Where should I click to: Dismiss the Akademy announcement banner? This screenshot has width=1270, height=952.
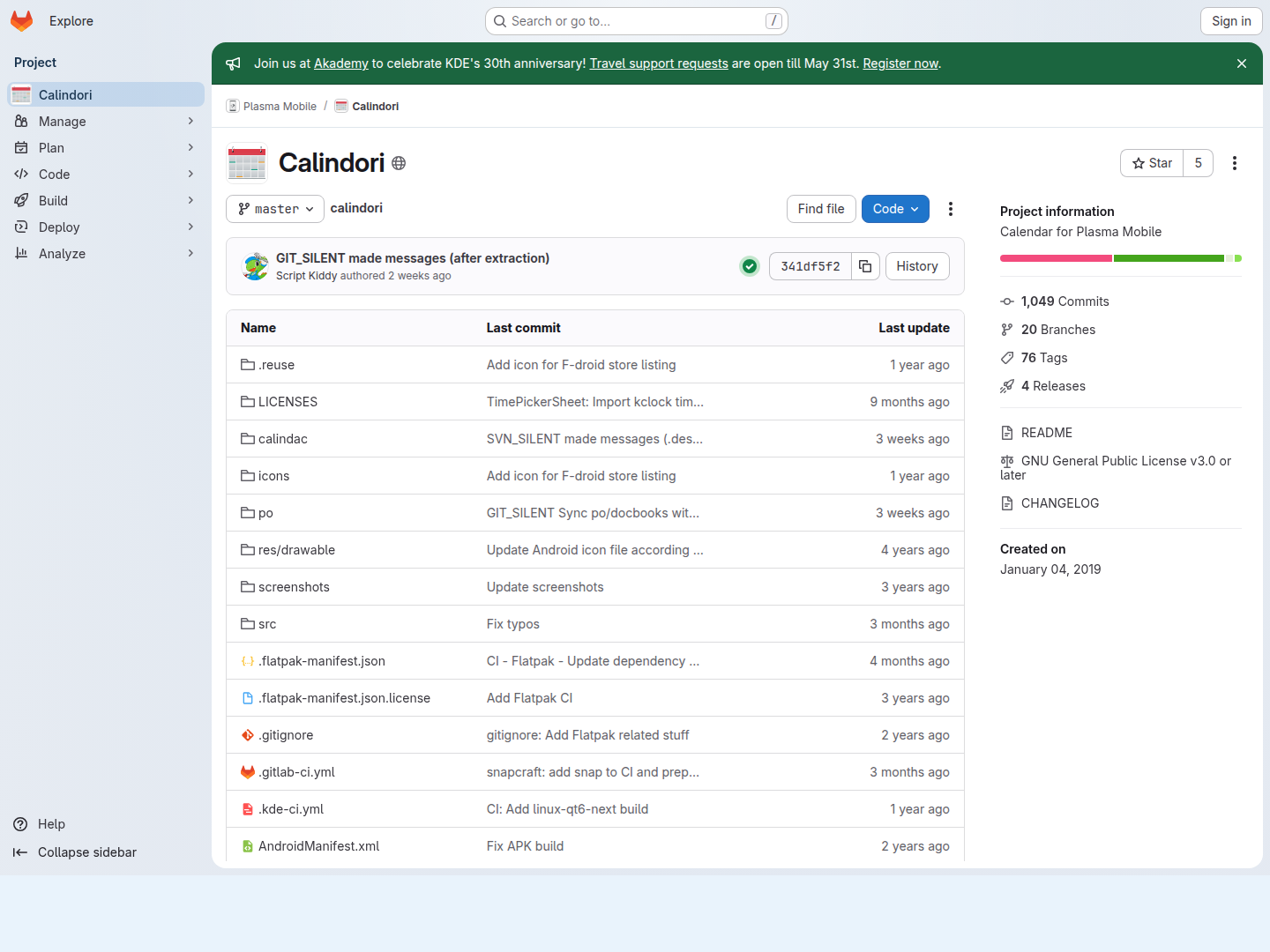1242,63
